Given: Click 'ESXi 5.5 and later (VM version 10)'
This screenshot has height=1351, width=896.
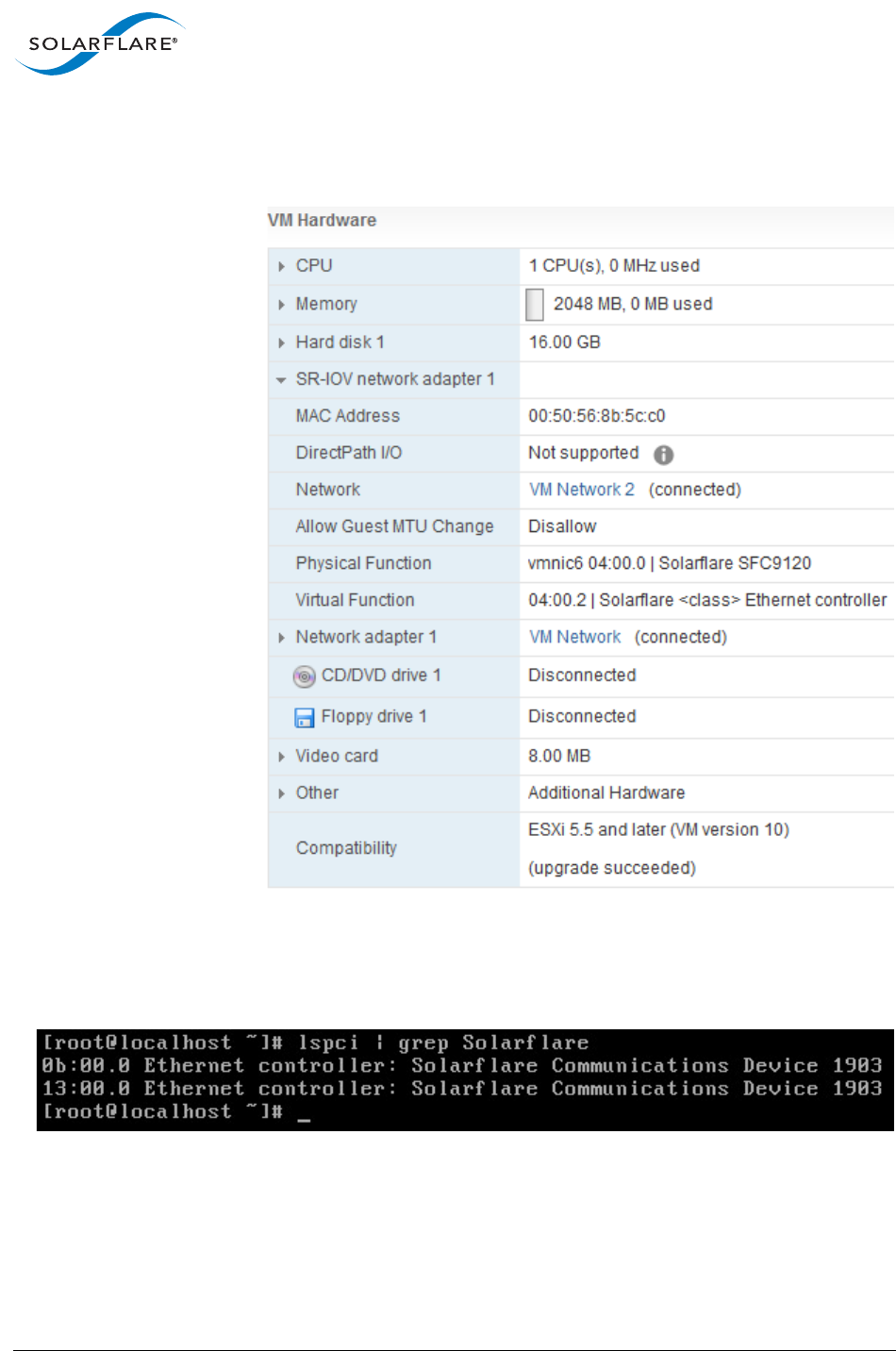Looking at the screenshot, I should 658,830.
